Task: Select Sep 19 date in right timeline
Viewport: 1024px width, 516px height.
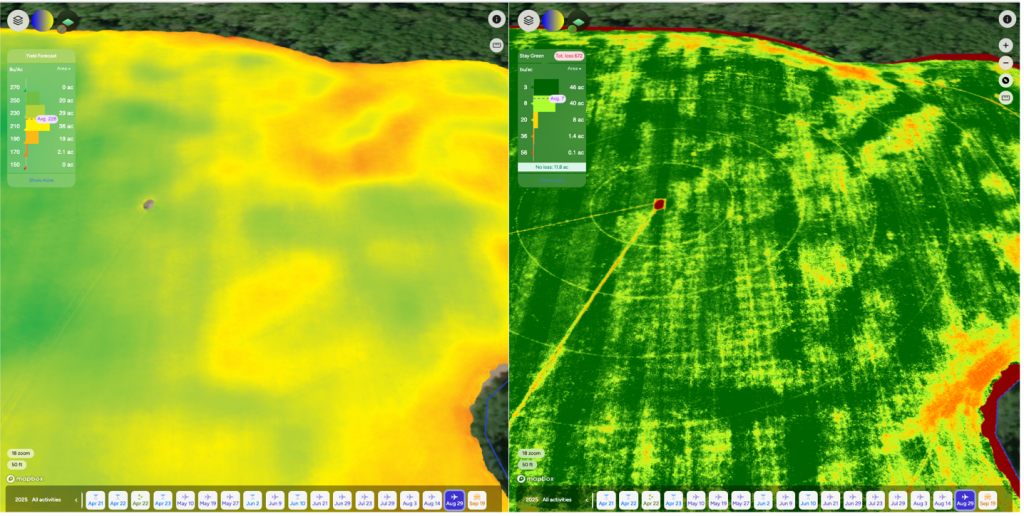Action: (x=987, y=499)
